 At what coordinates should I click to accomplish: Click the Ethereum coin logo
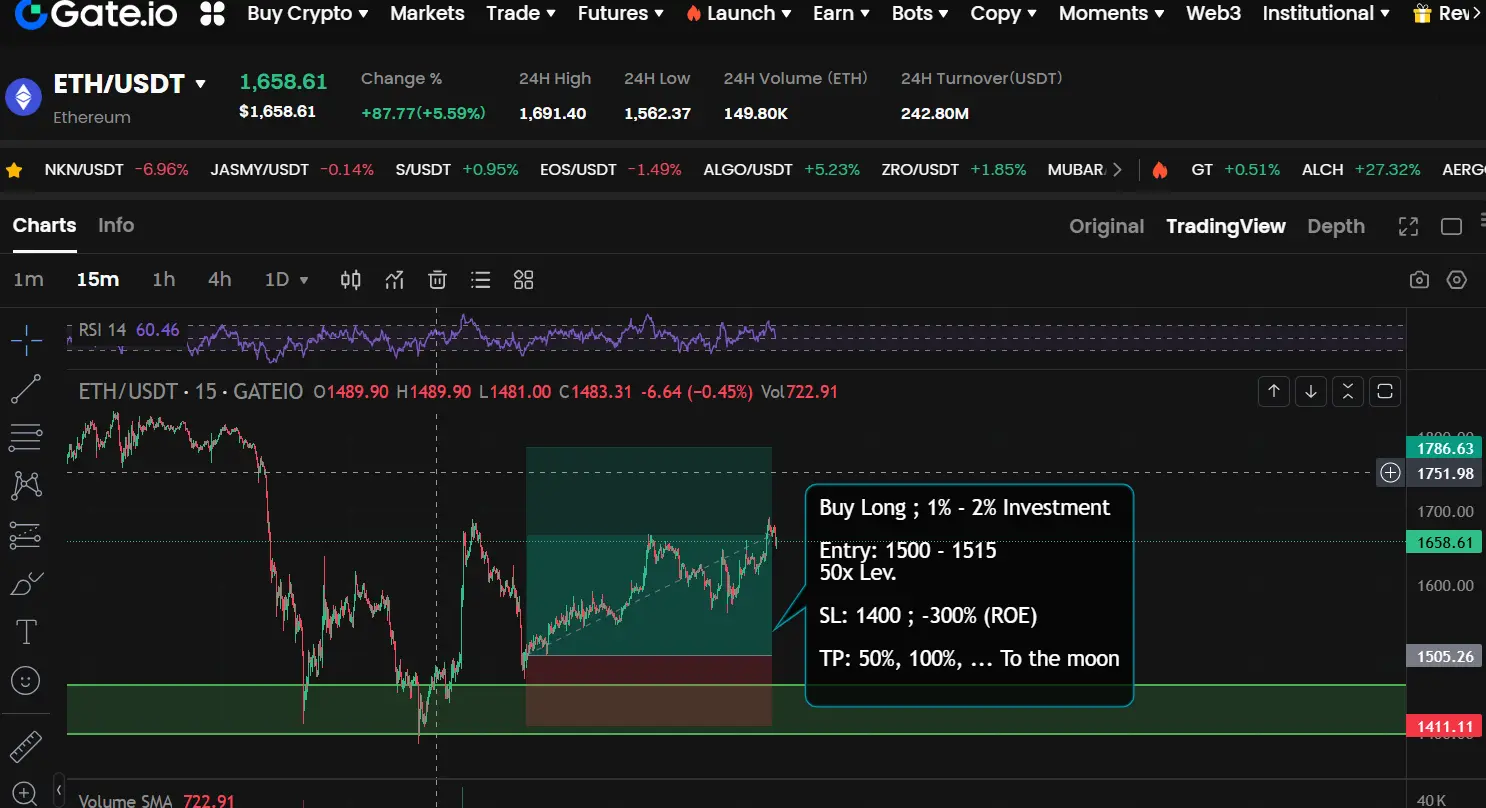click(23, 97)
